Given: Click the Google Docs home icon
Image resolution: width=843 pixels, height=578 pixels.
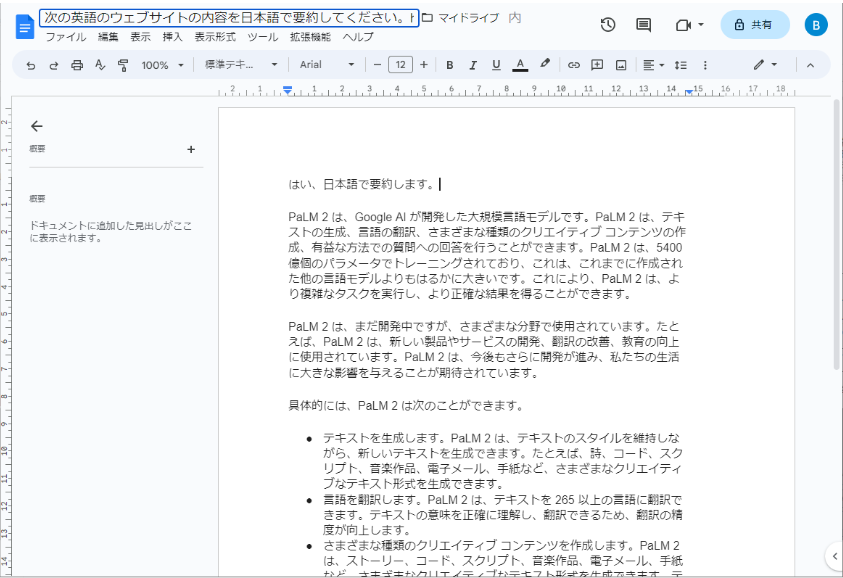Looking at the screenshot, I should [x=25, y=26].
